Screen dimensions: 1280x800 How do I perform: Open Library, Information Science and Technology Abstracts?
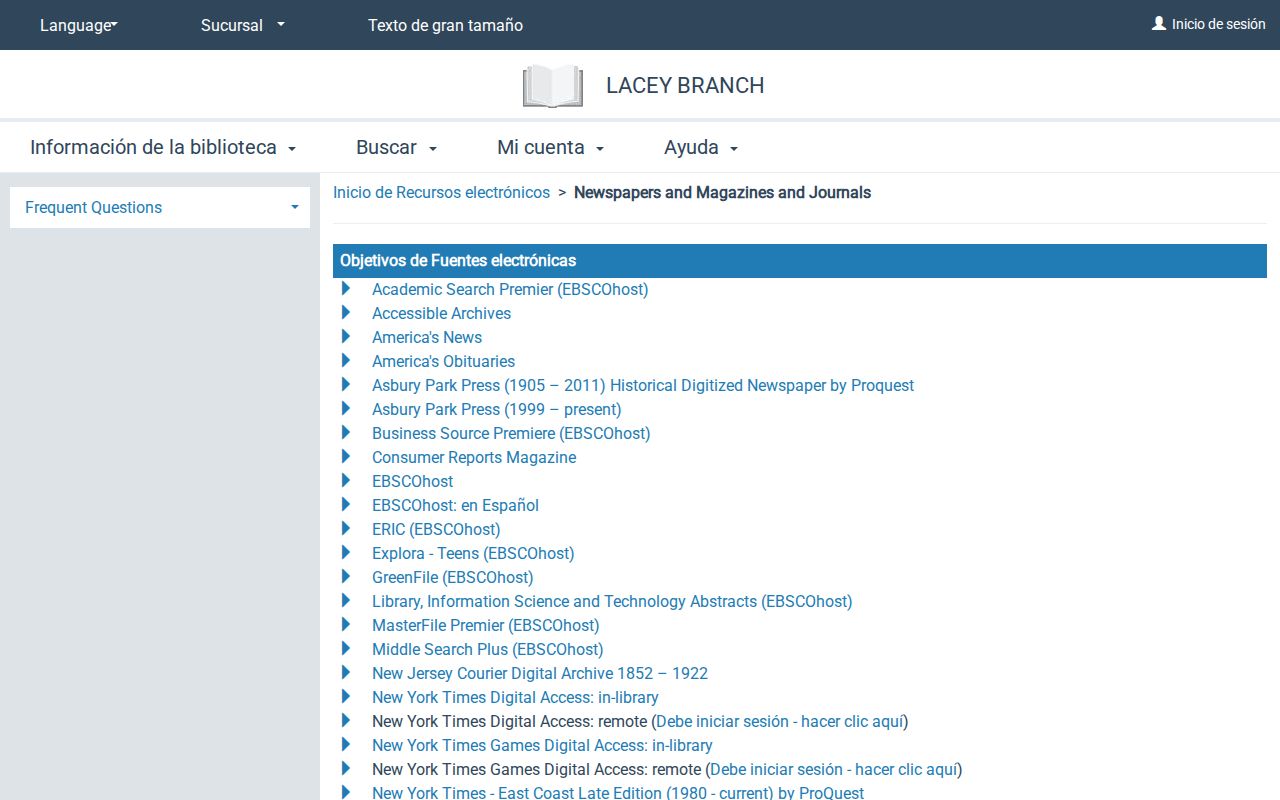pyautogui.click(x=612, y=601)
